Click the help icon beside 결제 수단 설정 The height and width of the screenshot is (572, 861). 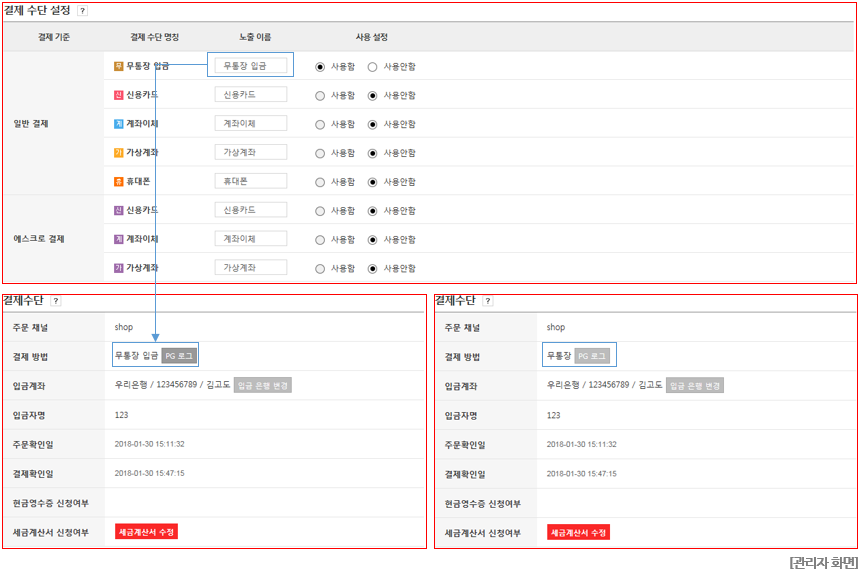[x=82, y=11]
